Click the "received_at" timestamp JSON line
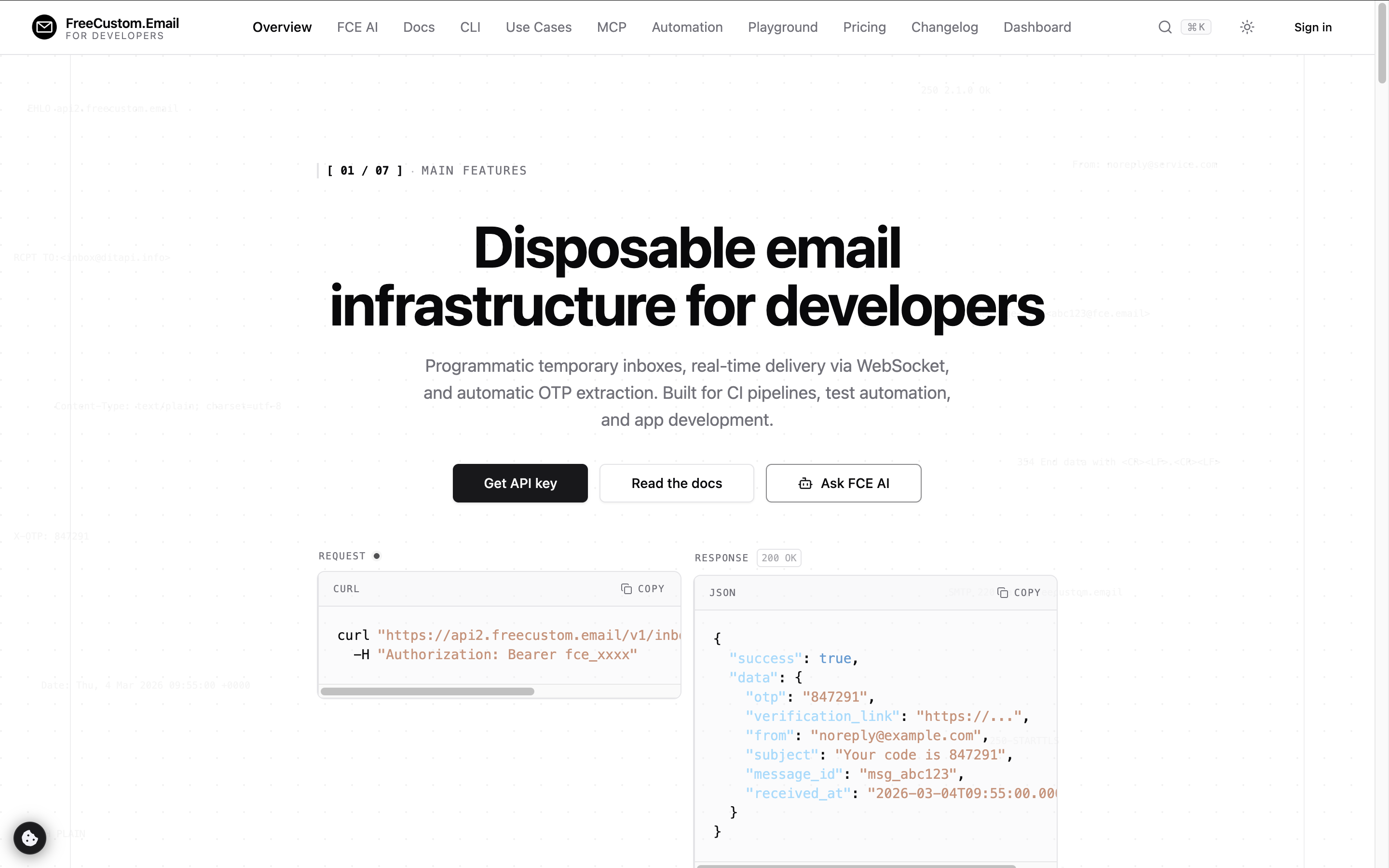 [900, 794]
